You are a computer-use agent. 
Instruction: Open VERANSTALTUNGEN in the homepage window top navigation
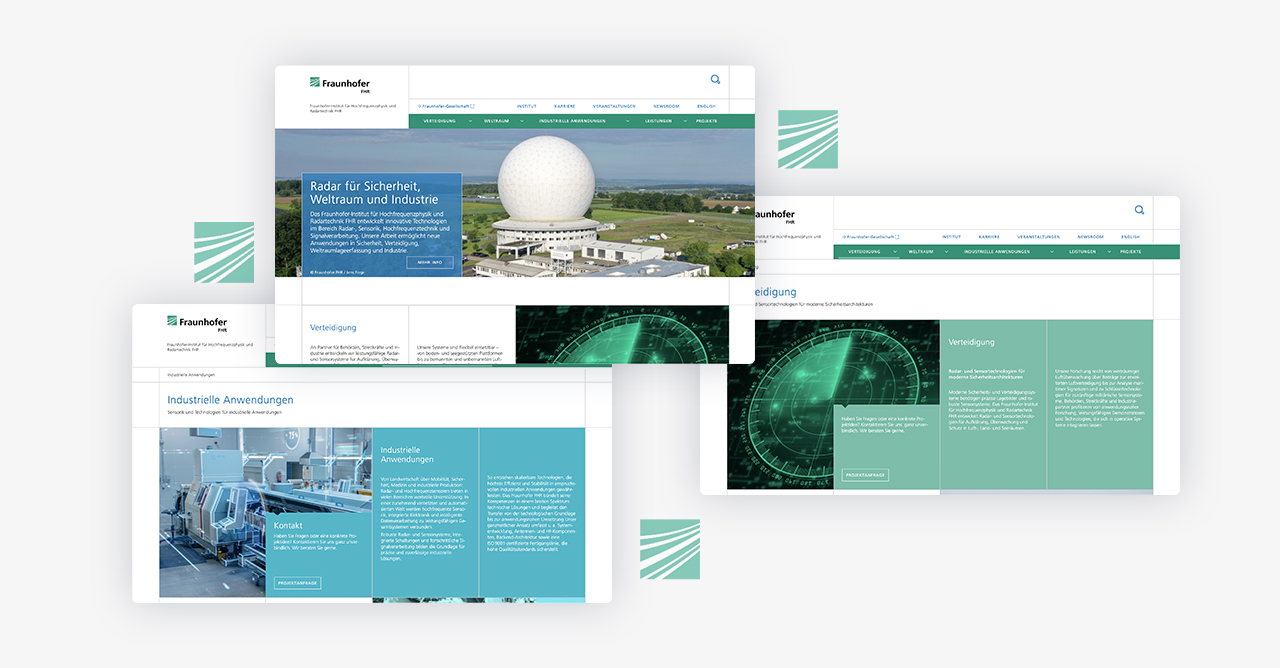coord(614,106)
